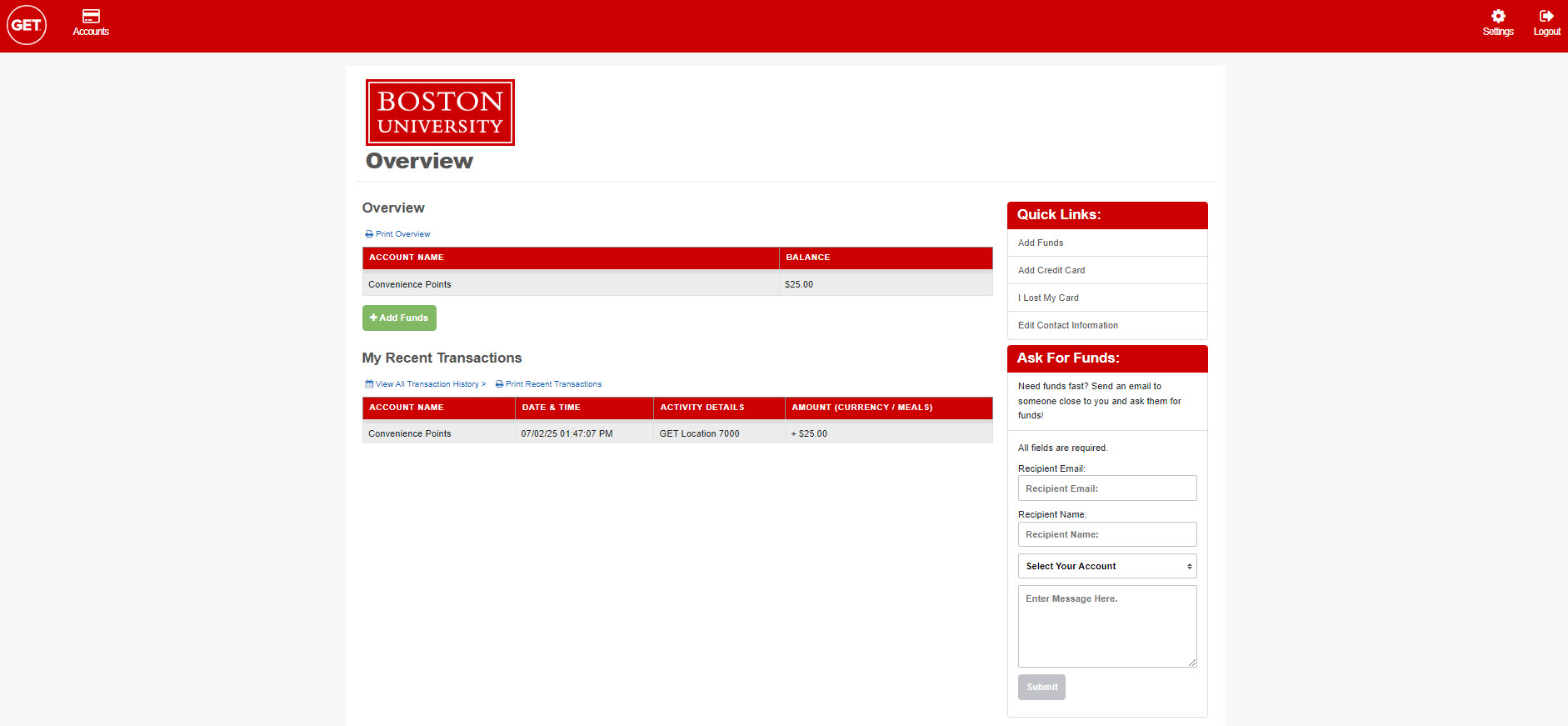Click the green Add Funds button
This screenshot has height=726, width=1568.
coord(399,318)
